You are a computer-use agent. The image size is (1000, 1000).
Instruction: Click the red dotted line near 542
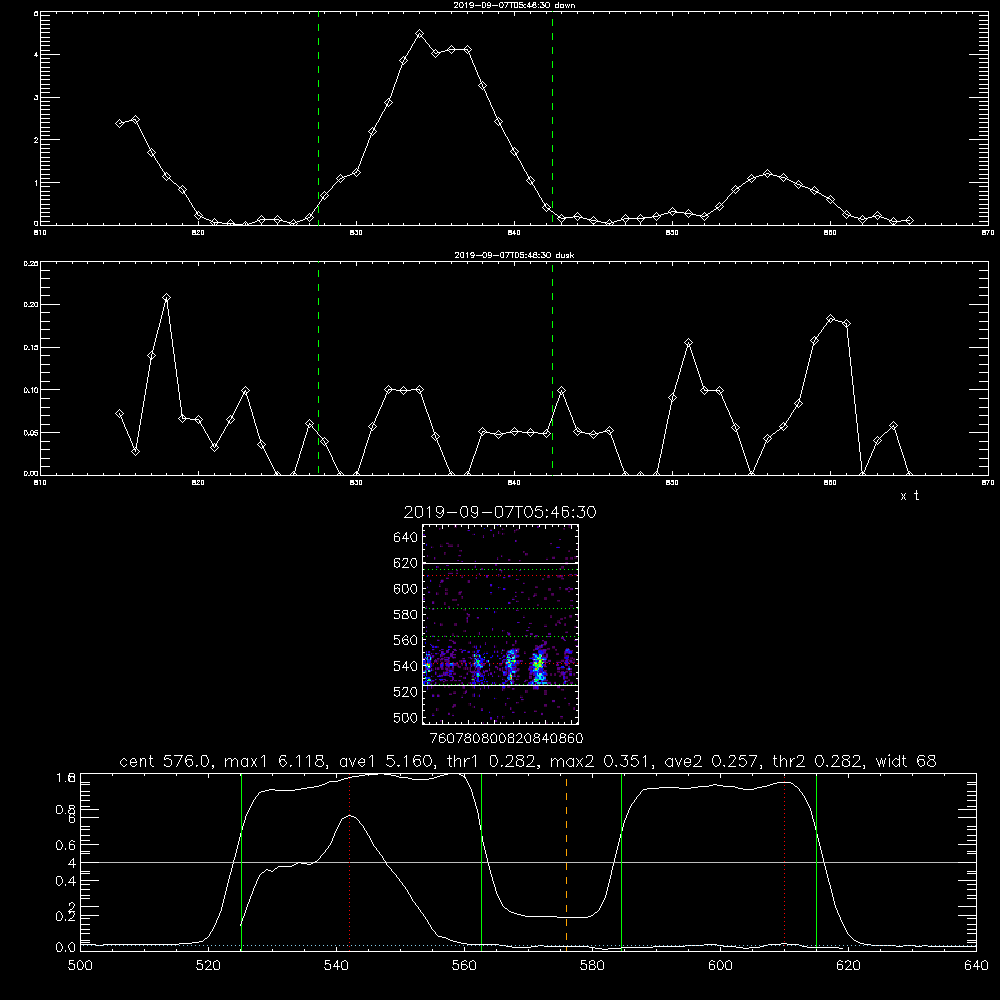pyautogui.click(x=349, y=862)
